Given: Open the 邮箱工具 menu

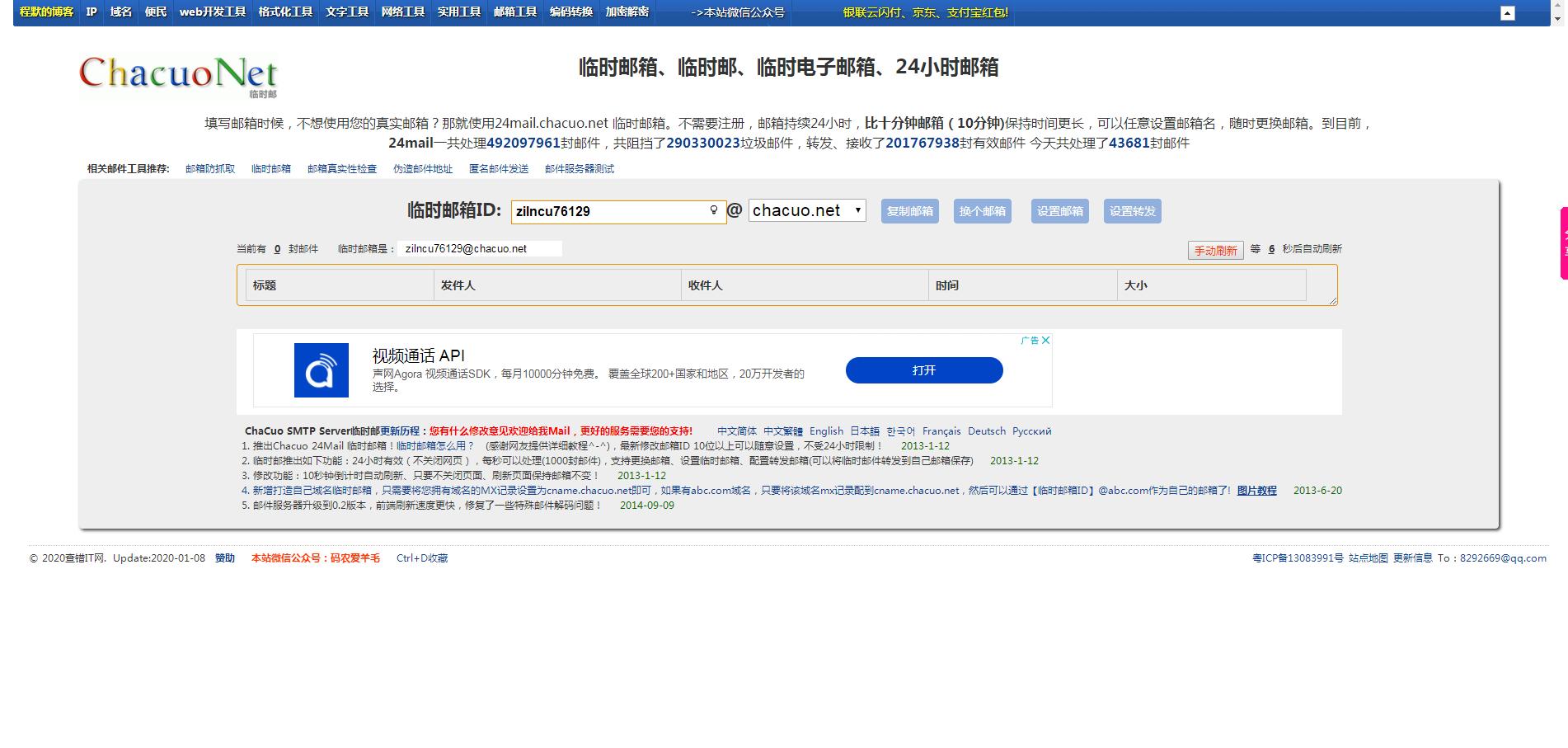Looking at the screenshot, I should [x=514, y=12].
